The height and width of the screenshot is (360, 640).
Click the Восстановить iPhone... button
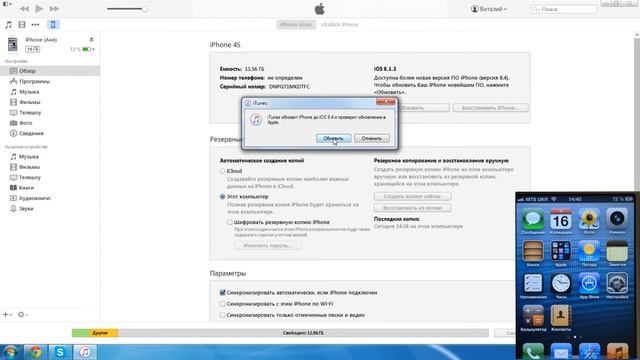coord(490,108)
